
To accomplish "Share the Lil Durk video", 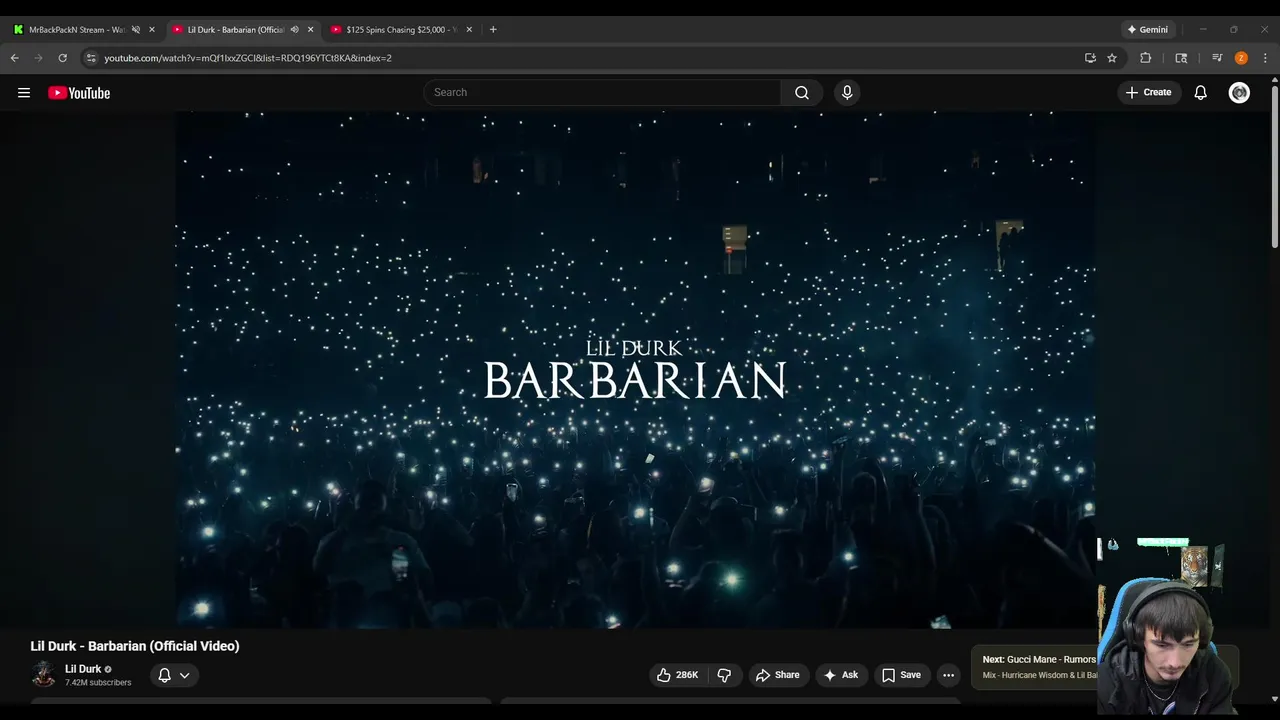I will tap(777, 675).
